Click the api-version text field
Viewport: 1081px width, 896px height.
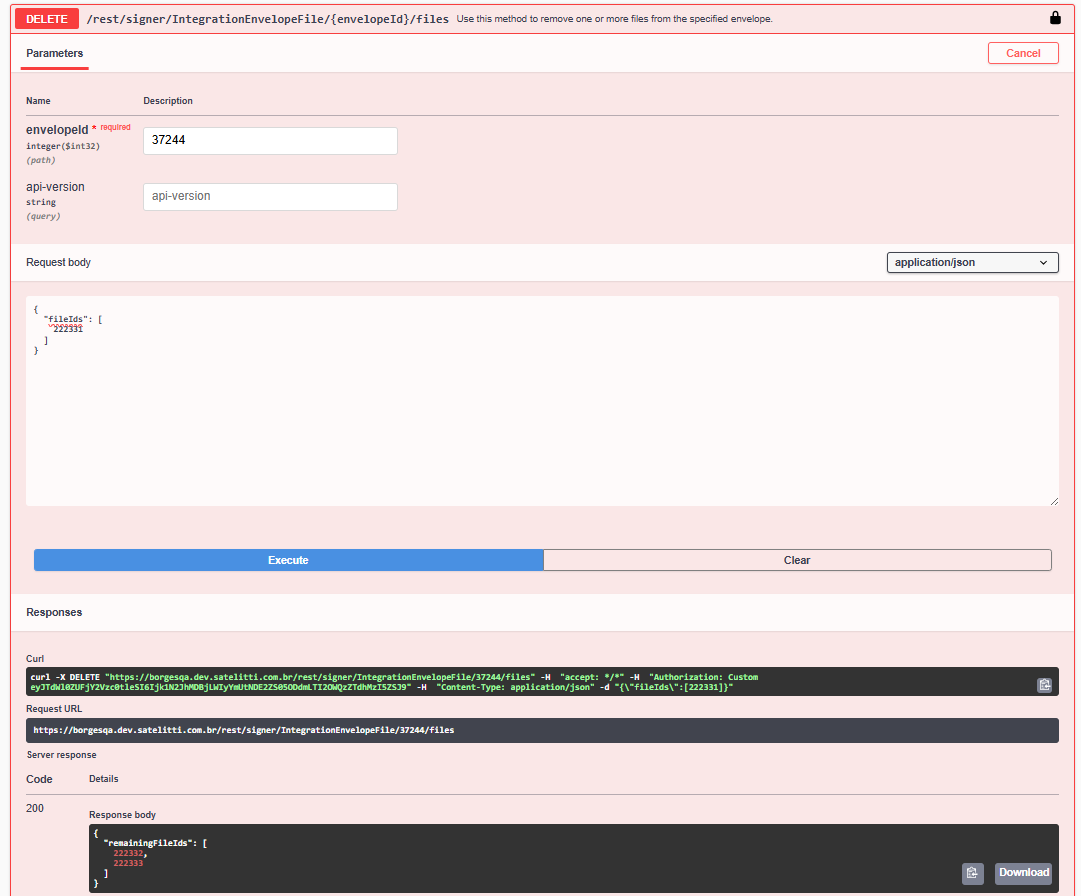pos(270,197)
